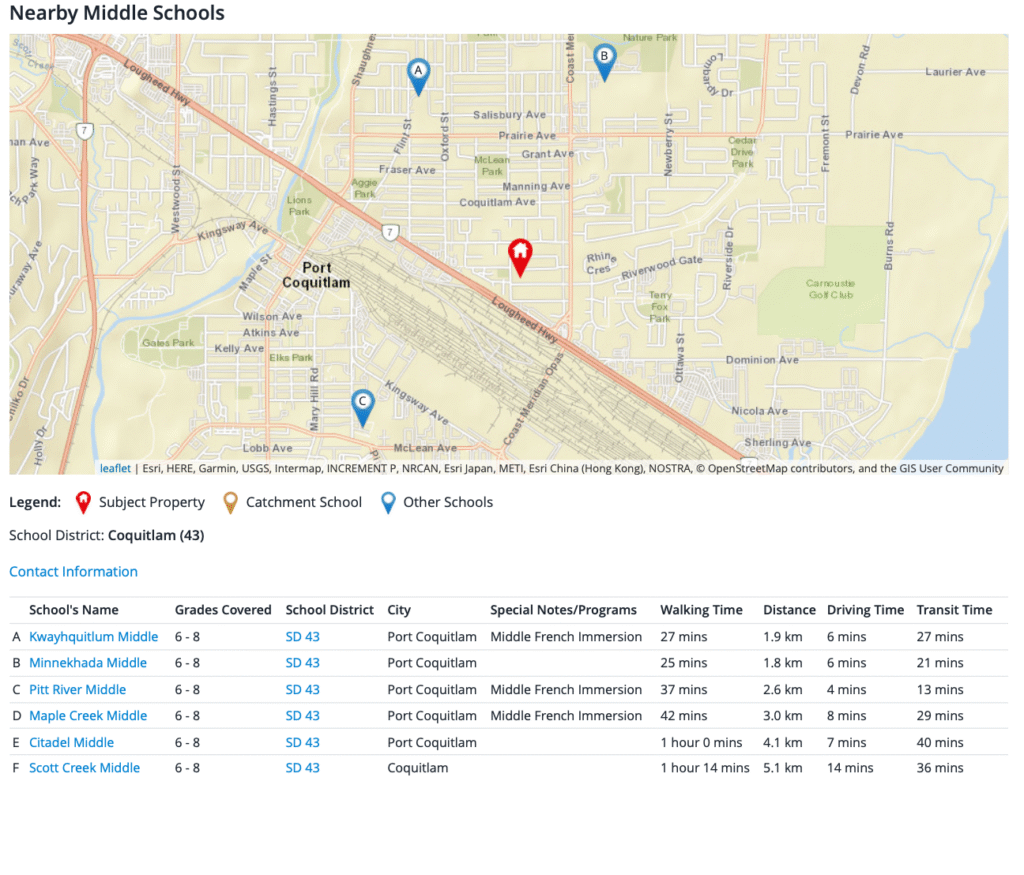Image resolution: width=1024 pixels, height=875 pixels.
Task: Click Carnoustie Golf Club area on map
Action: [x=829, y=289]
